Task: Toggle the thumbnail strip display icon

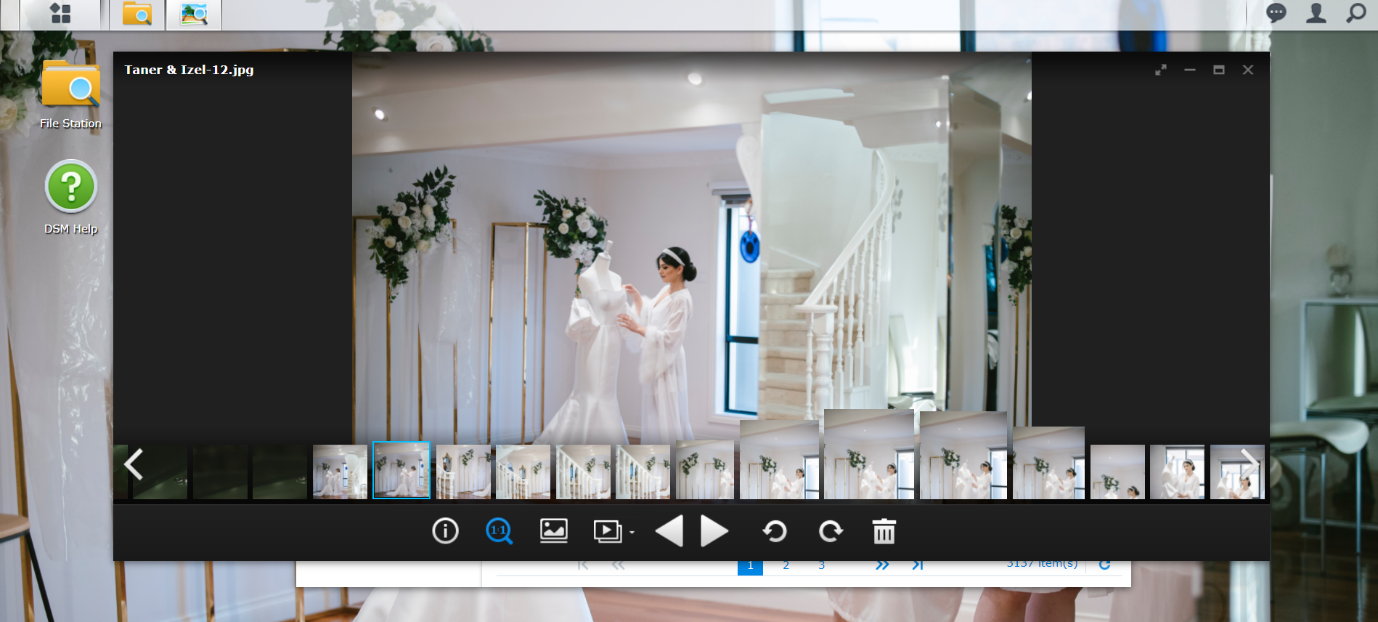Action: tap(554, 531)
